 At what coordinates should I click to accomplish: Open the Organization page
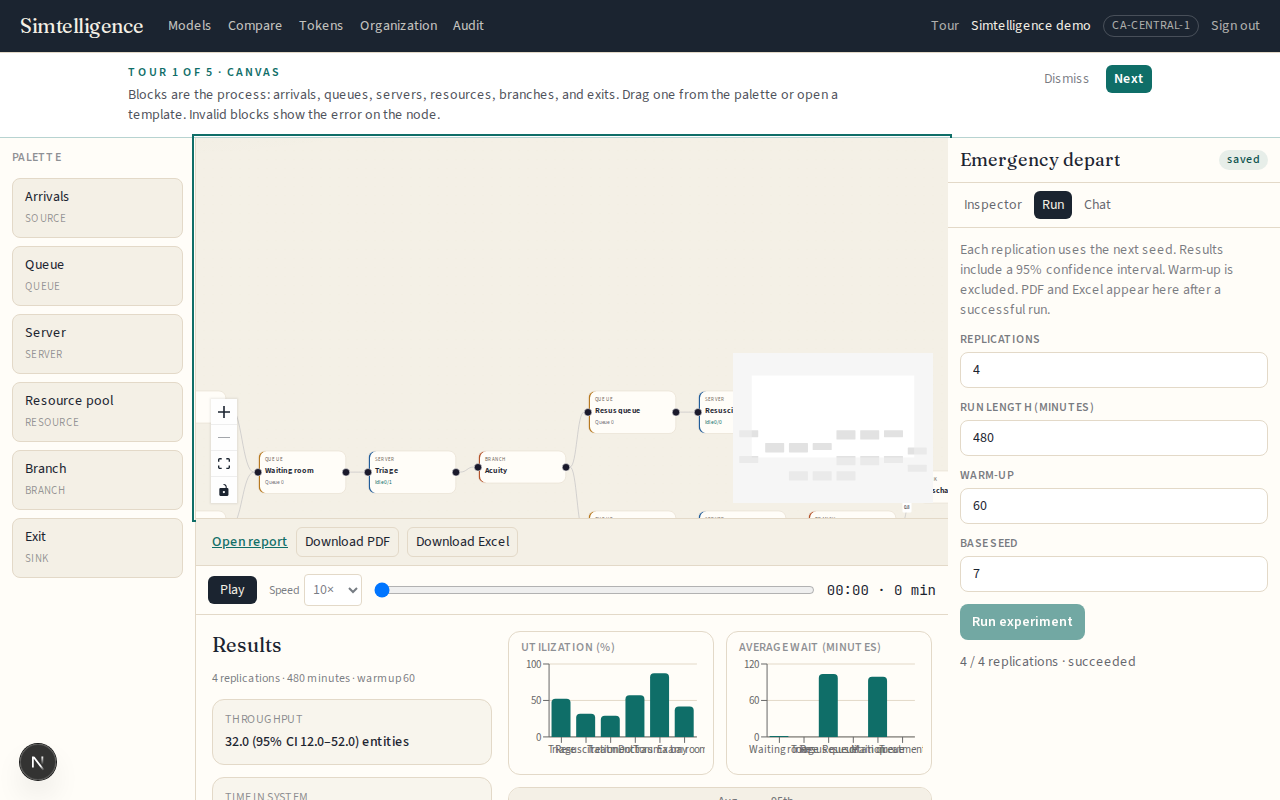point(398,26)
